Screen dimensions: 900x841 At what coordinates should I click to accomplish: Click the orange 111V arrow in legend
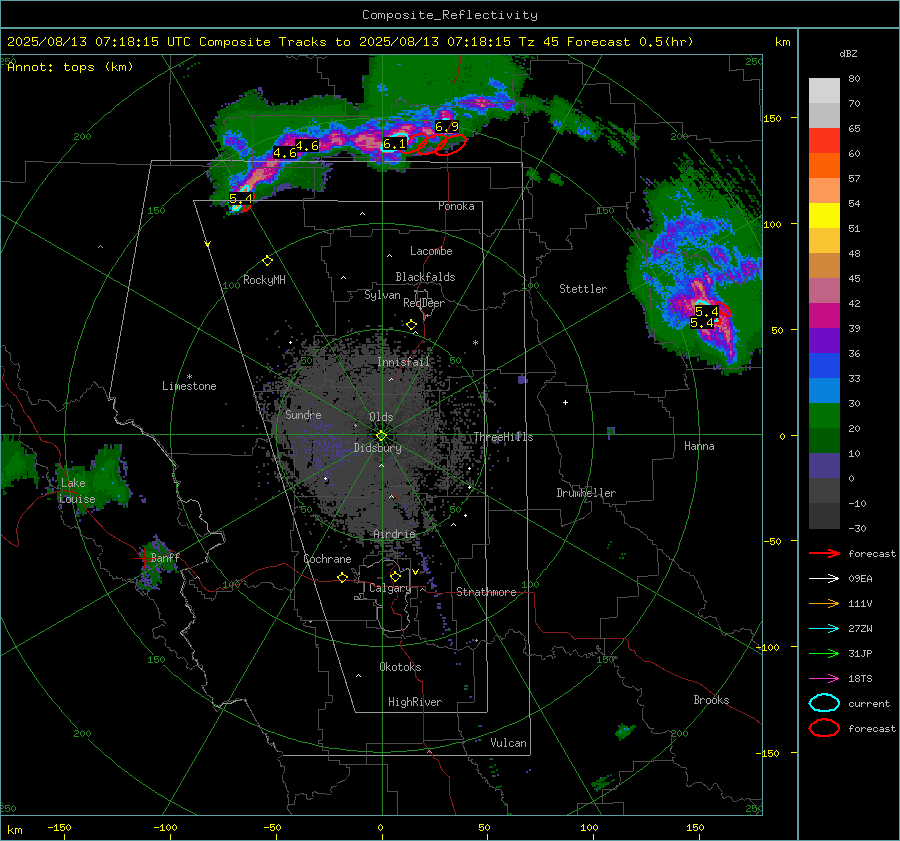pyautogui.click(x=824, y=603)
